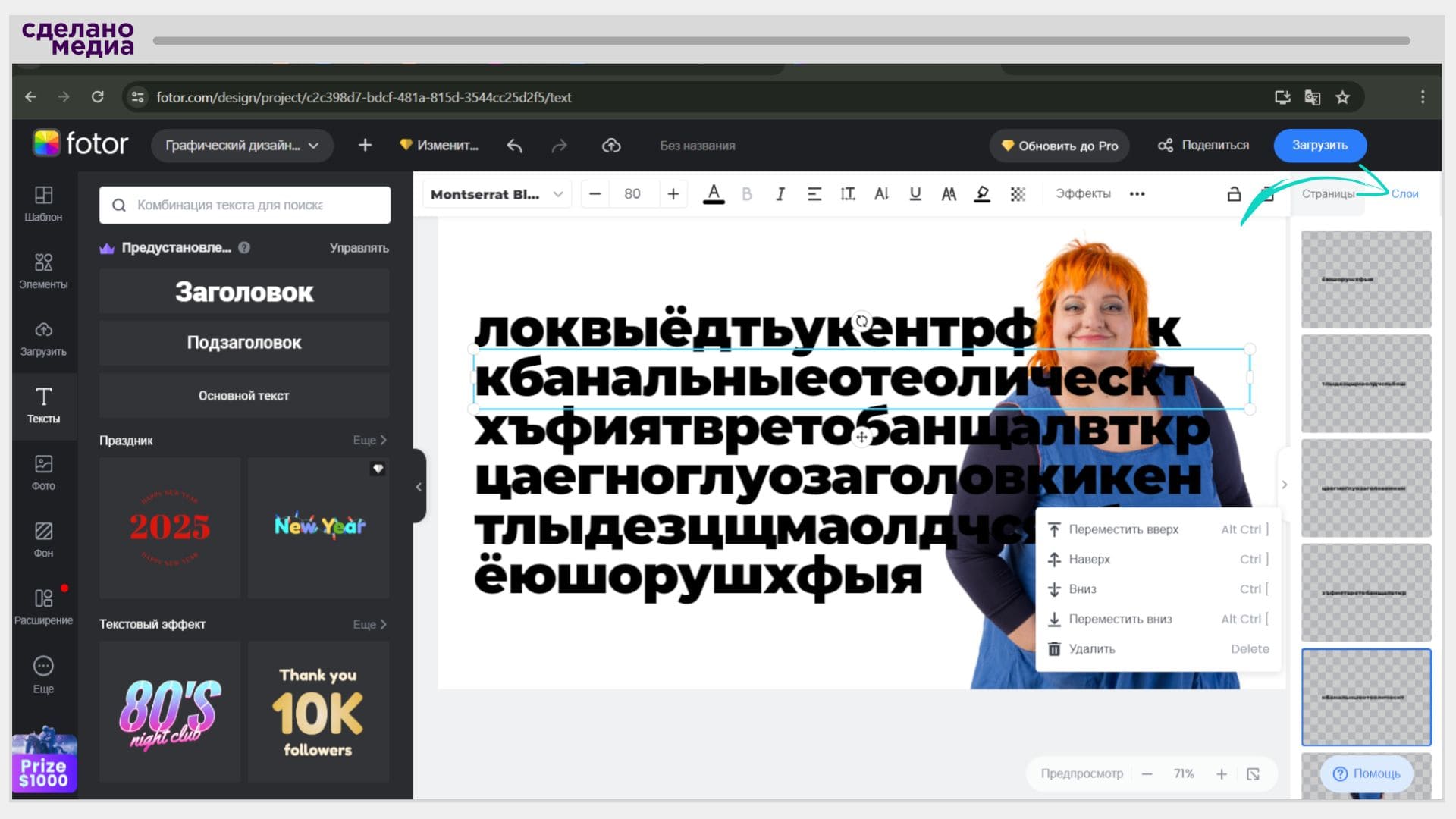Open the Элементы sidebar panel

pyautogui.click(x=43, y=271)
